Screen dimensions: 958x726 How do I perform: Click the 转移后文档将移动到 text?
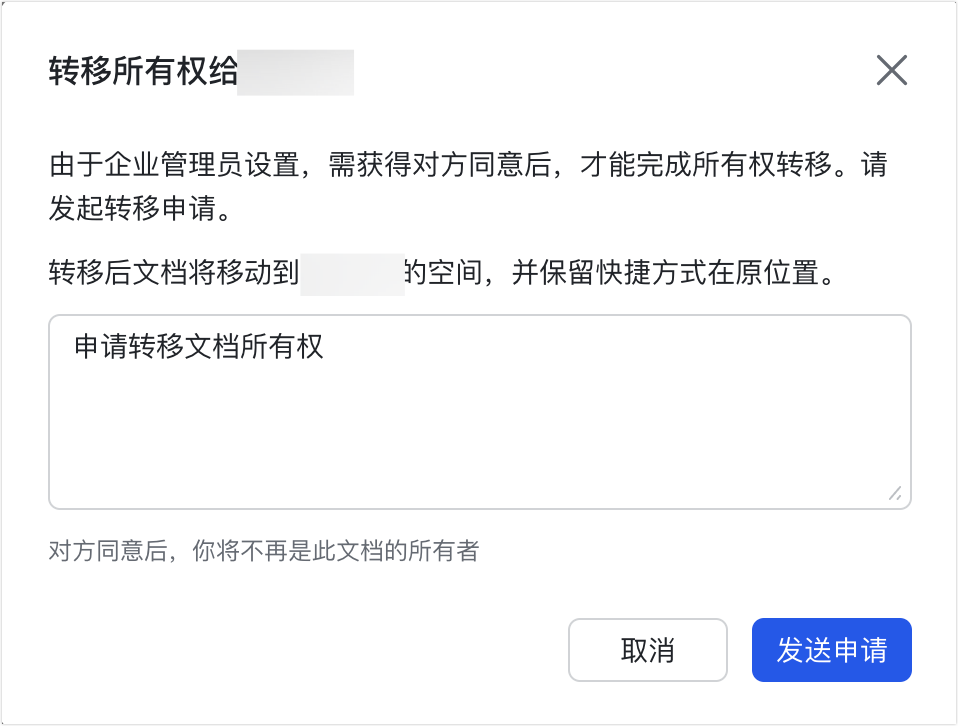point(174,274)
